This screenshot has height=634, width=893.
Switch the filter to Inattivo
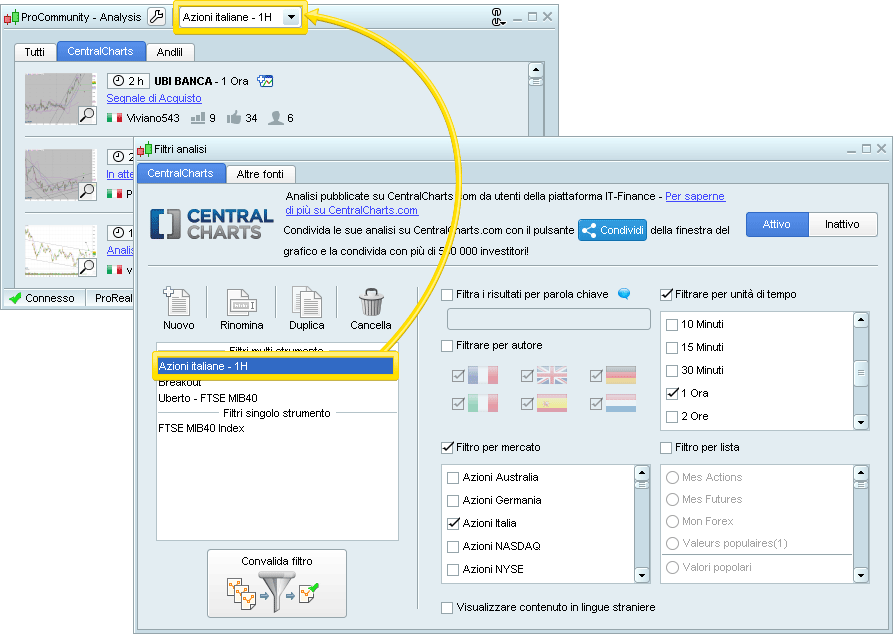(842, 224)
